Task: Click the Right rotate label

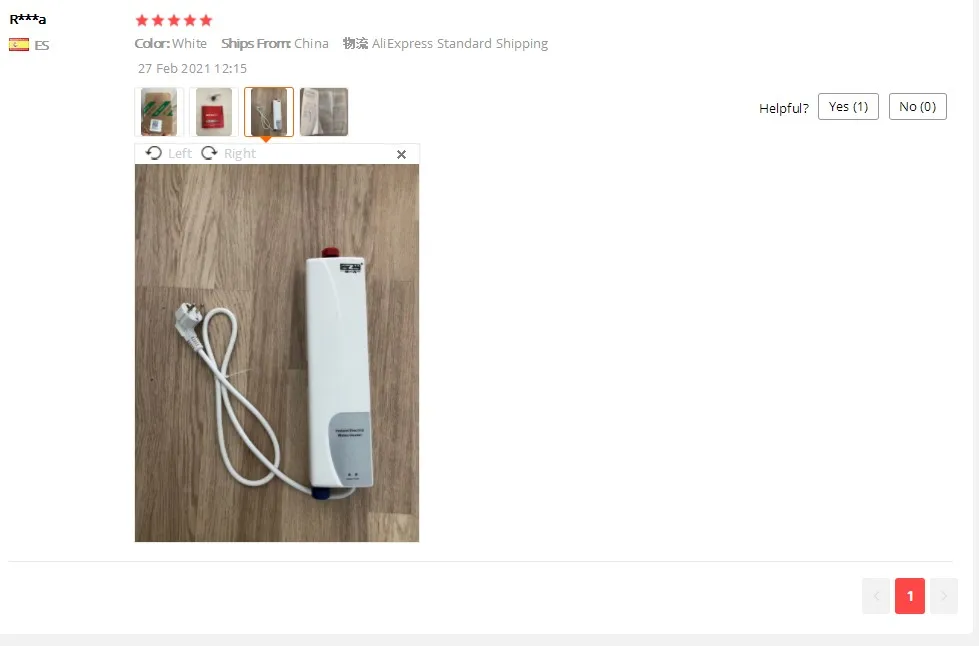Action: pyautogui.click(x=240, y=154)
